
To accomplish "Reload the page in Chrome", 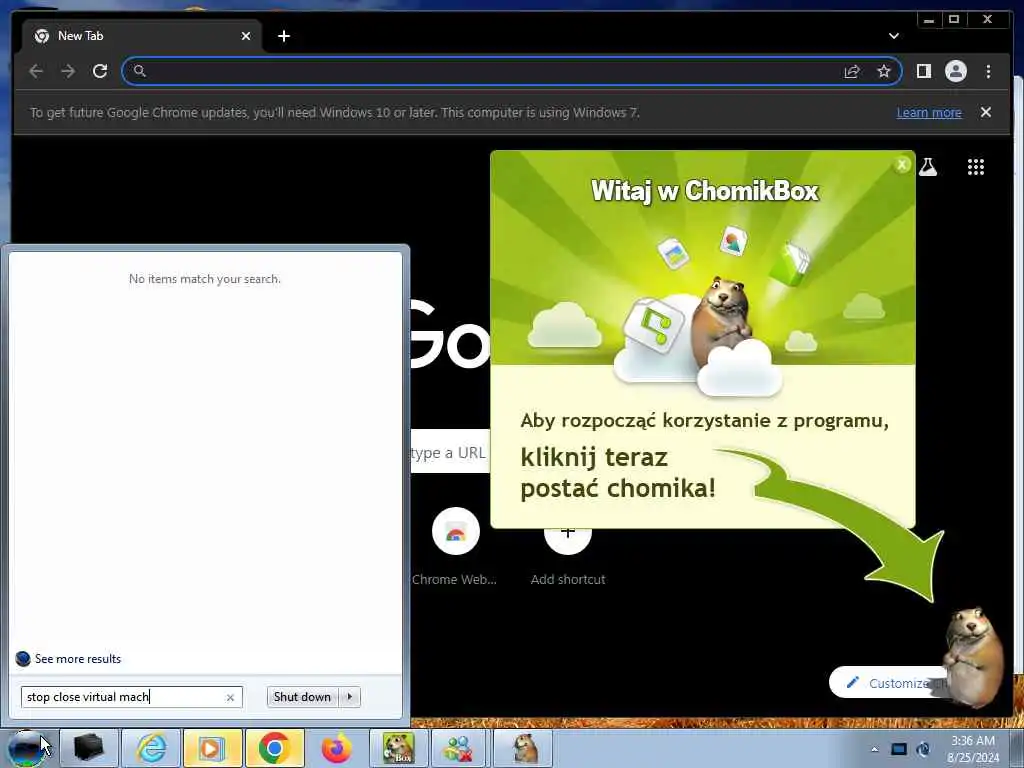I will [100, 71].
